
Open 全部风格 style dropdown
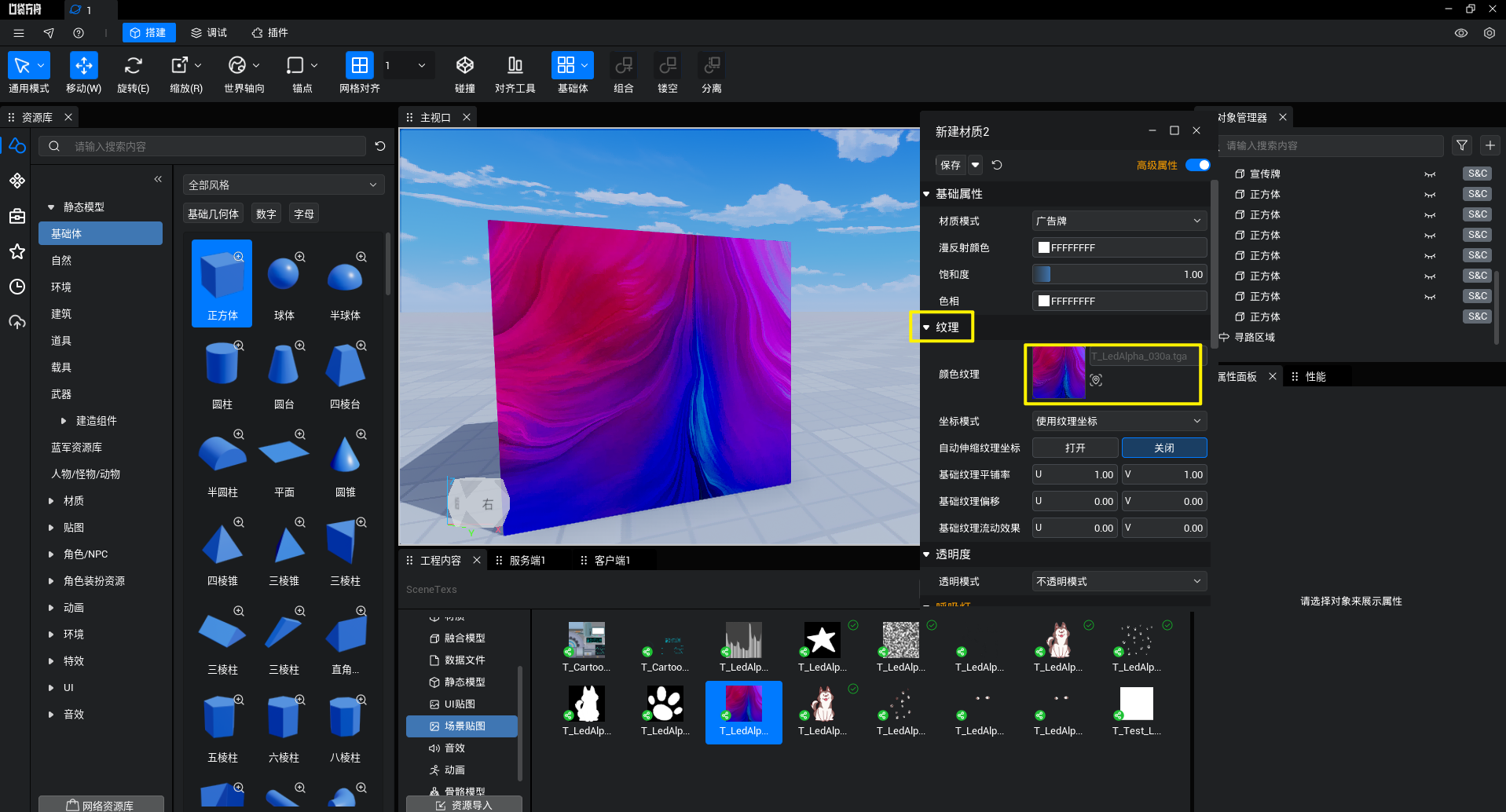click(283, 185)
